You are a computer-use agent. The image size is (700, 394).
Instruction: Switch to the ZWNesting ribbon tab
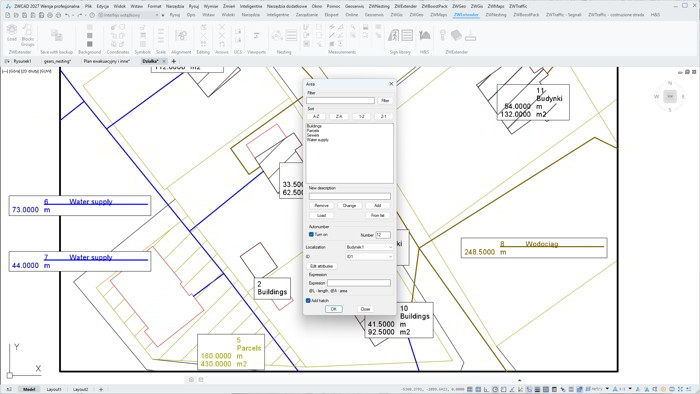(496, 15)
